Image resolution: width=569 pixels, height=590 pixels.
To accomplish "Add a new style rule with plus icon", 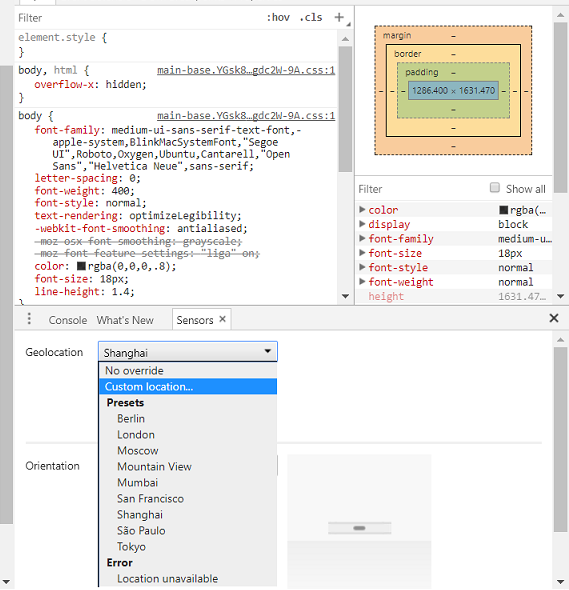I will click(x=339, y=17).
